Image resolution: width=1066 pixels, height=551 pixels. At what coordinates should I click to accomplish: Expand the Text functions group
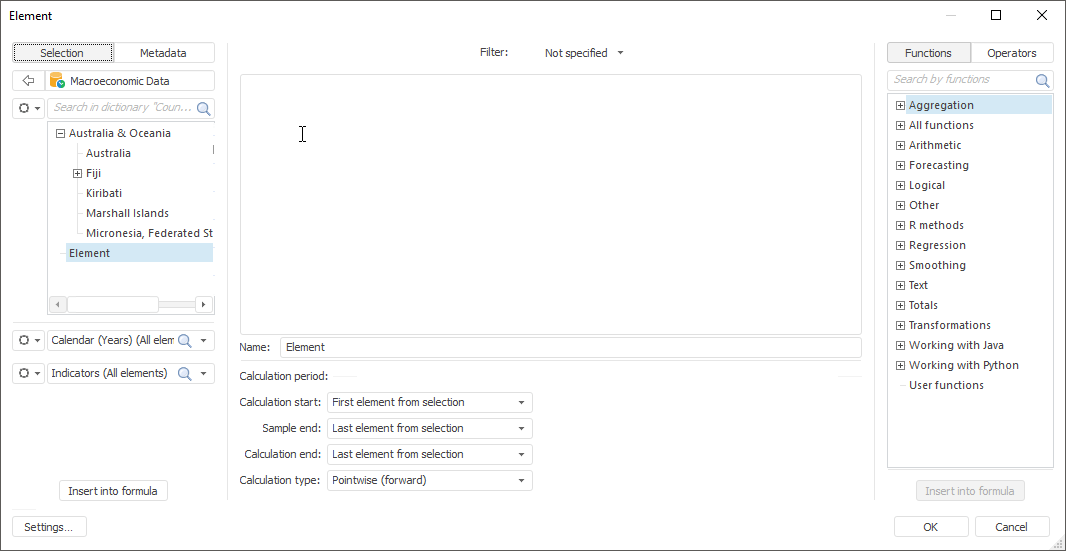[x=900, y=285]
